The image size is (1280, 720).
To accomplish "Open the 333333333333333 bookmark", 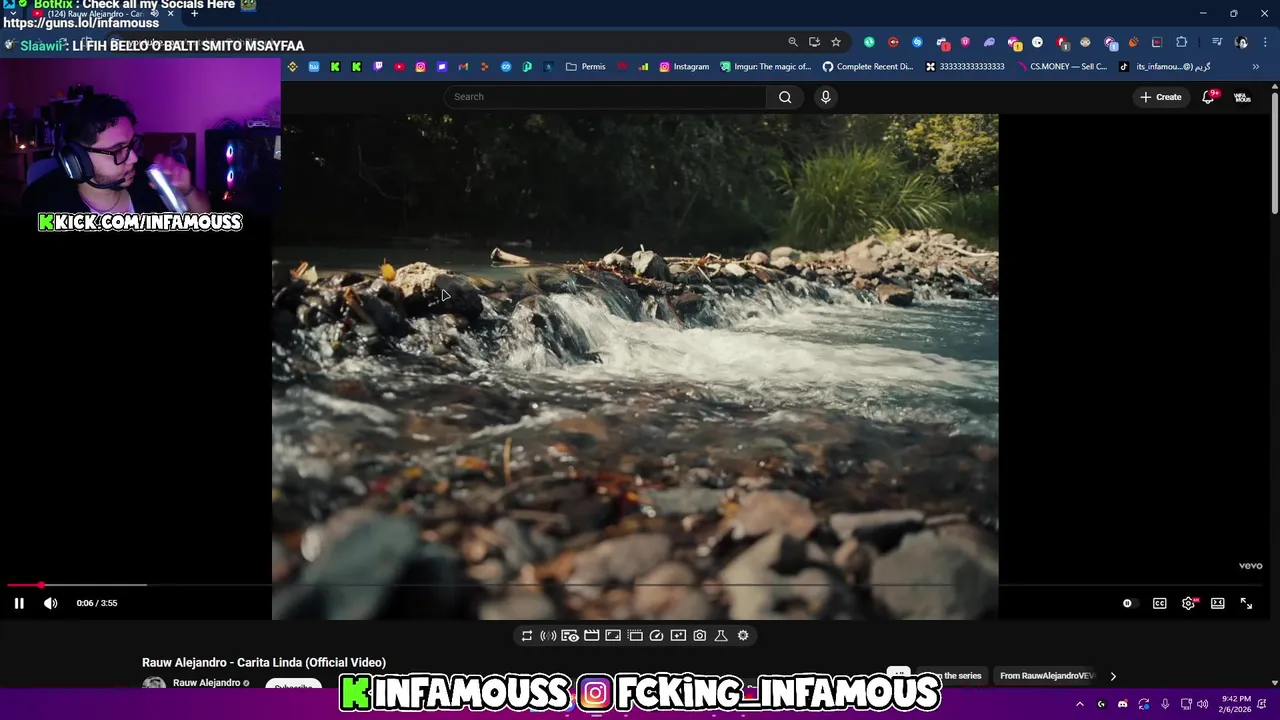I will pos(965,67).
